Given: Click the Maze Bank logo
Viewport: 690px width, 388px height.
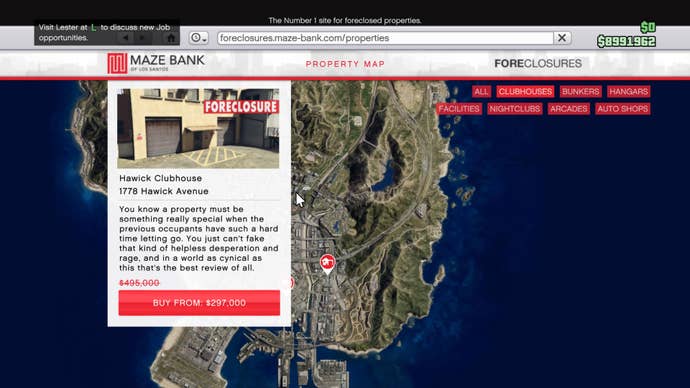Looking at the screenshot, I should (x=156, y=63).
